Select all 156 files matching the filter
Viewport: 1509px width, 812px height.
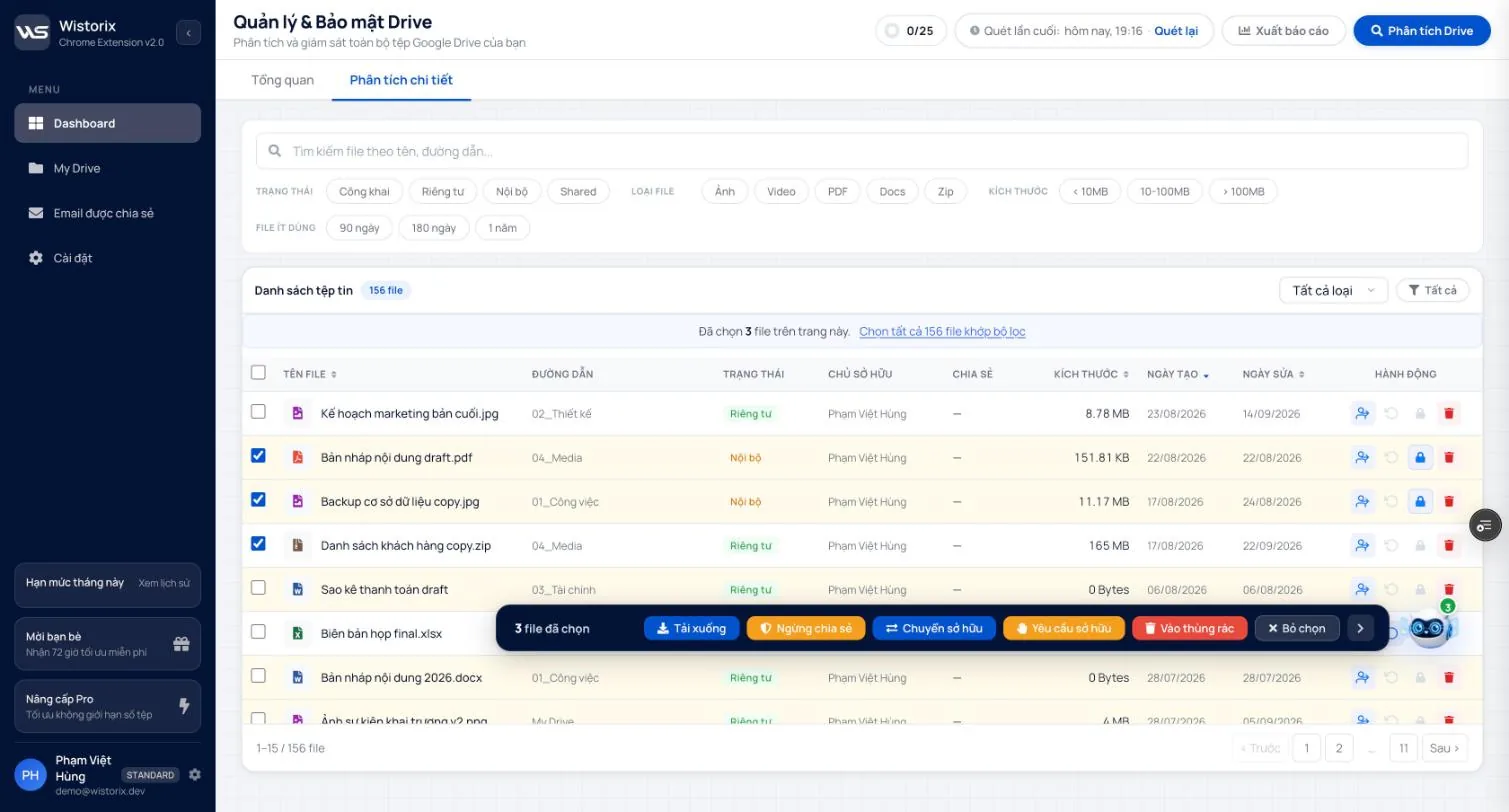pyautogui.click(x=942, y=331)
